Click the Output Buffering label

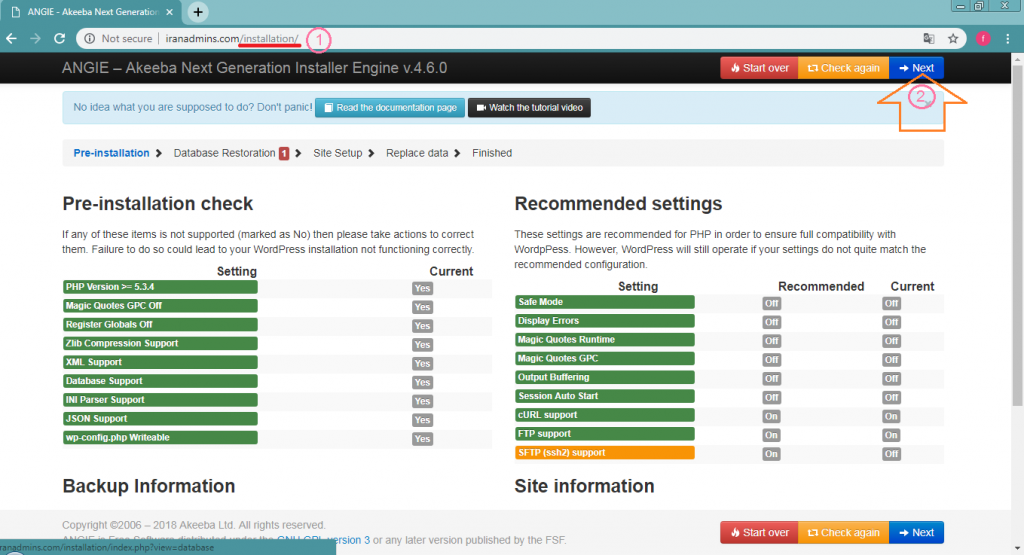(x=604, y=377)
